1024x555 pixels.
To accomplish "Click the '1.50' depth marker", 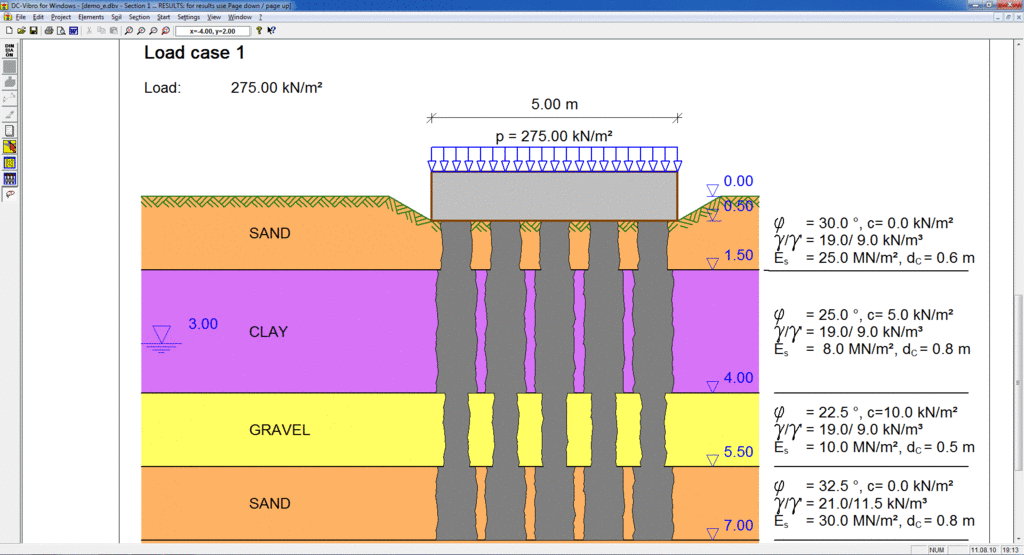I will pyautogui.click(x=739, y=255).
